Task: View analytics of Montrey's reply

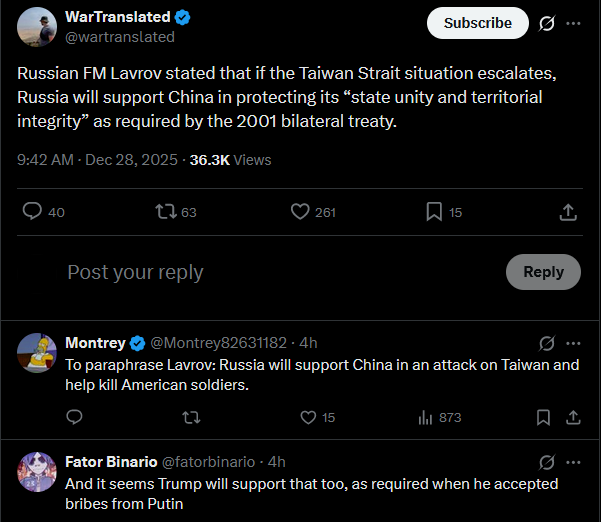Action: (x=425, y=417)
